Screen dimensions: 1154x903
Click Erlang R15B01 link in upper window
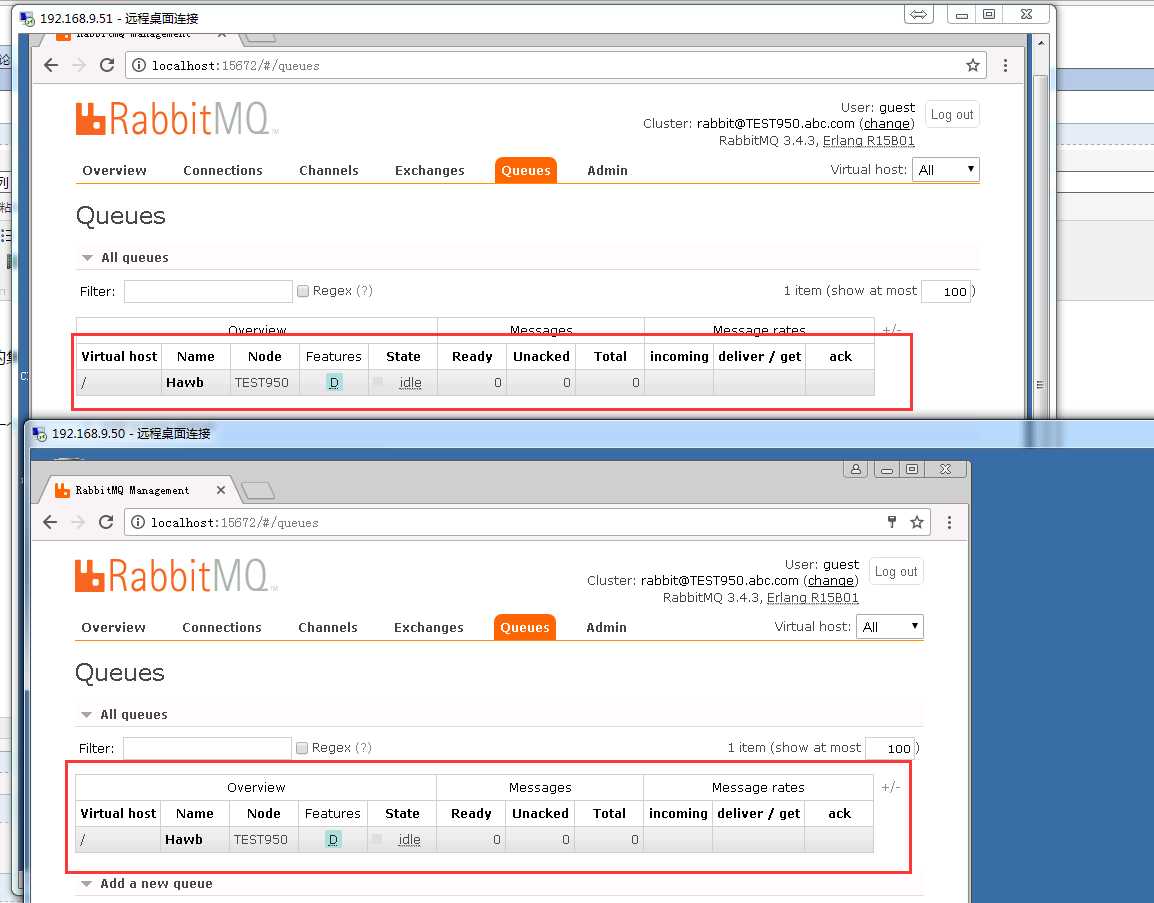point(868,141)
